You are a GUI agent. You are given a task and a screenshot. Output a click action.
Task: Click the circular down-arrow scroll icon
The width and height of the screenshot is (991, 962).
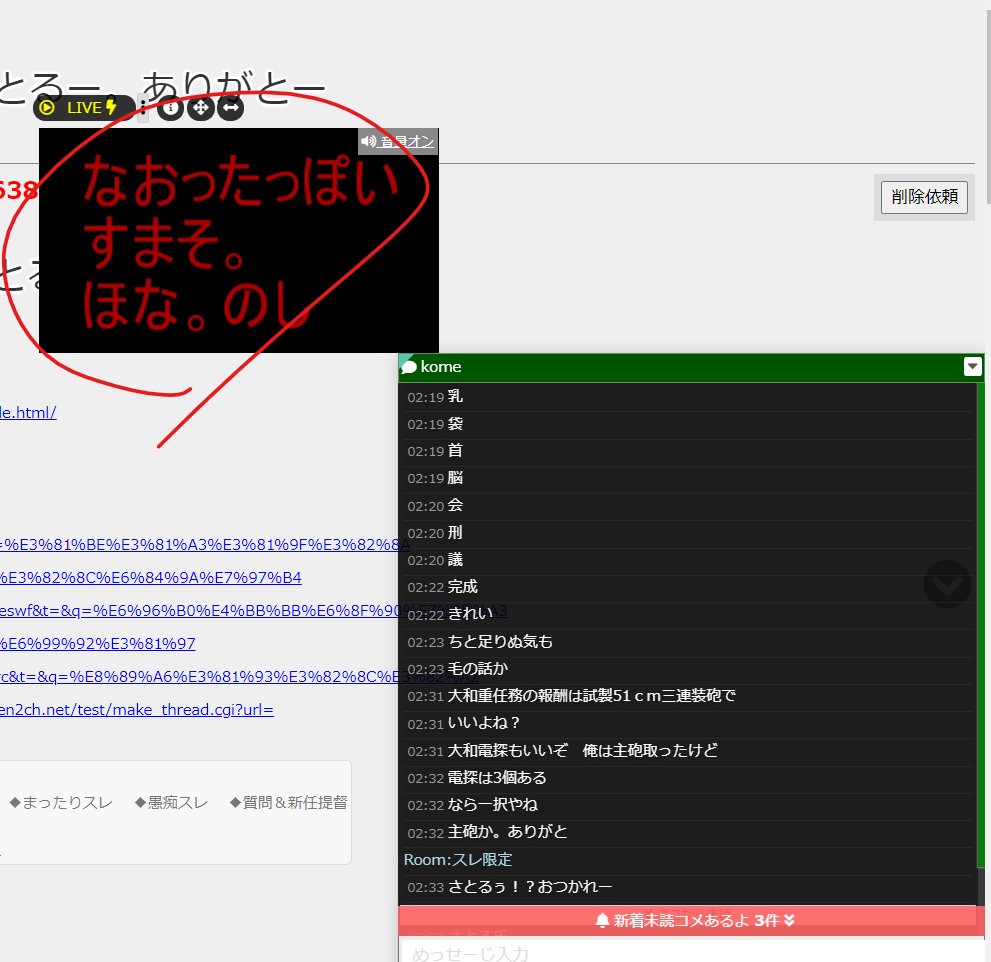click(x=947, y=584)
